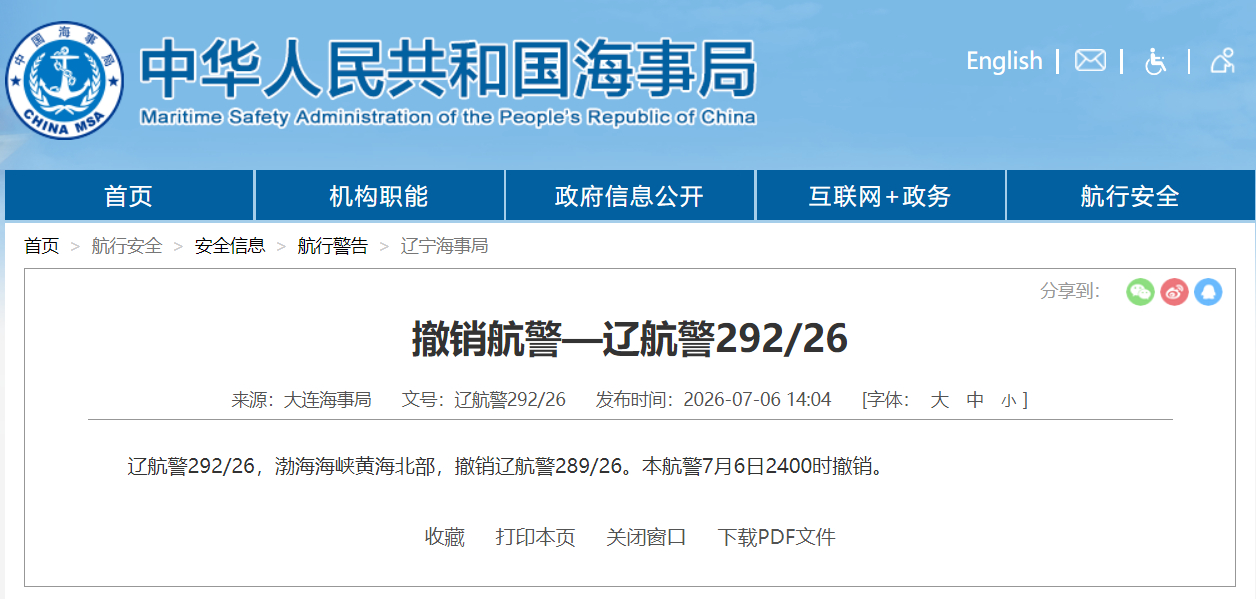Set font size to 中 (medium)
This screenshot has width=1256, height=599.
(x=976, y=400)
